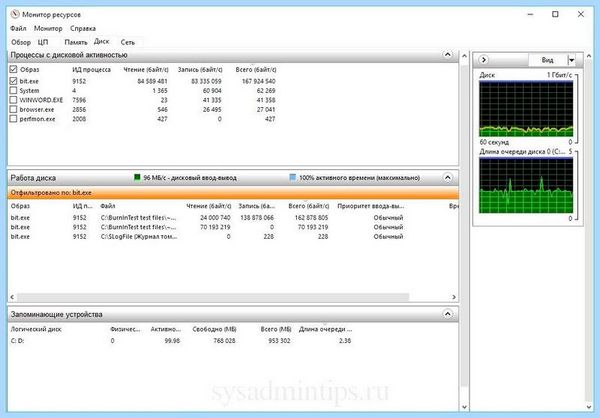Sort storage by Всего (МБ) header
600x418 pixels.
click(x=276, y=329)
